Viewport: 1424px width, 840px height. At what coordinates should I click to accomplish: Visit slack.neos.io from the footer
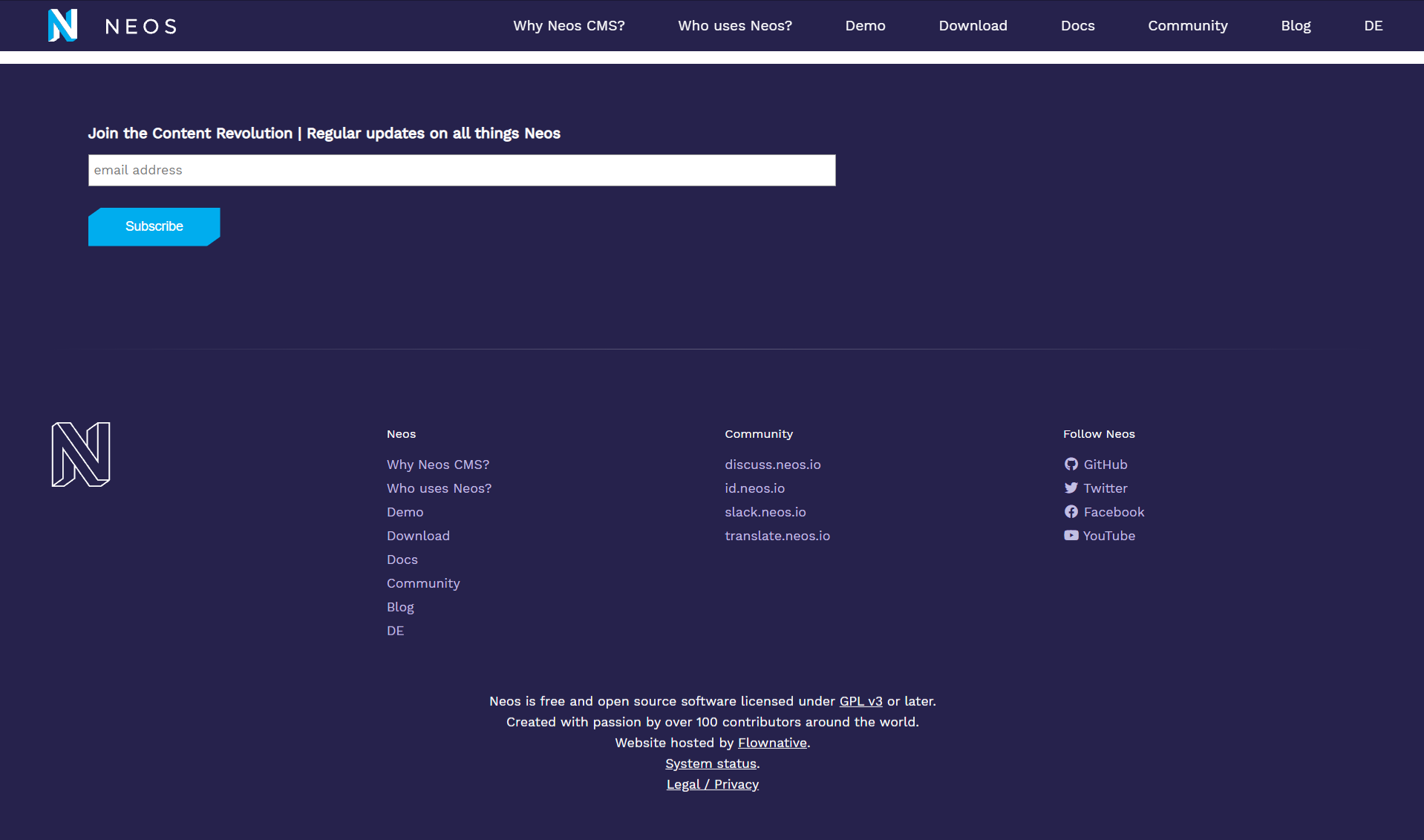click(x=765, y=511)
